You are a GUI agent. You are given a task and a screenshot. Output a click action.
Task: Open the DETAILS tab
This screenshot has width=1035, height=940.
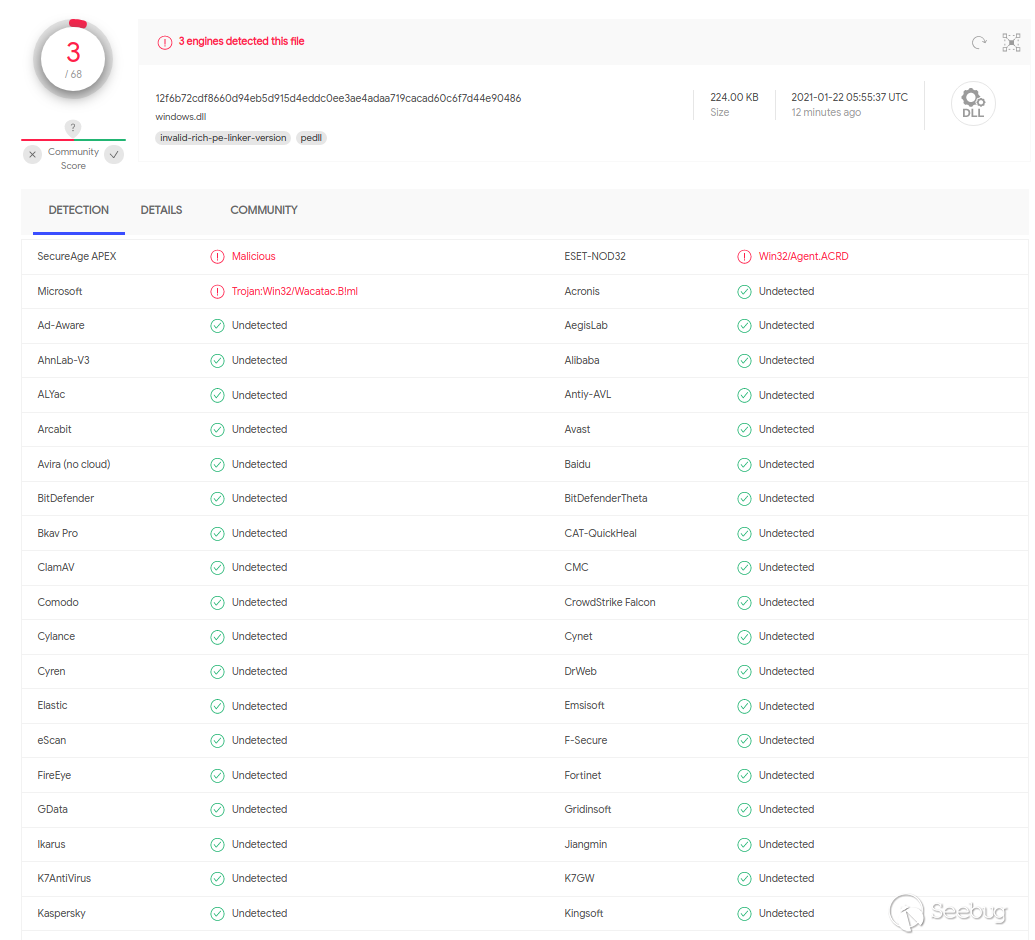pos(161,210)
